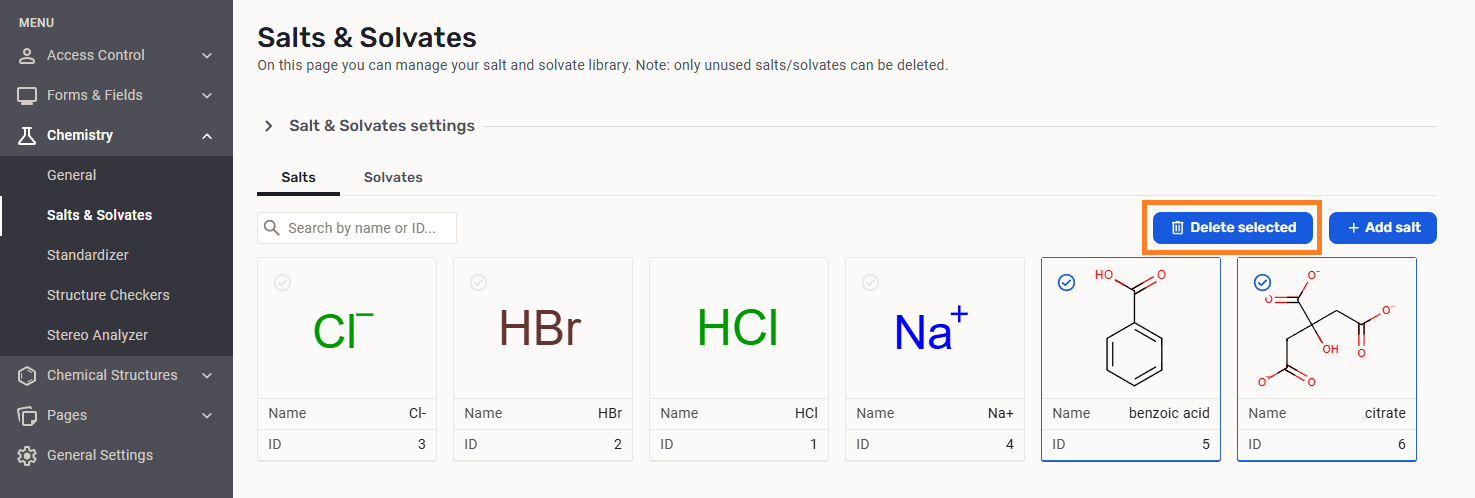Click the search magnifier icon
Screen dimensions: 1475x498
[272, 228]
